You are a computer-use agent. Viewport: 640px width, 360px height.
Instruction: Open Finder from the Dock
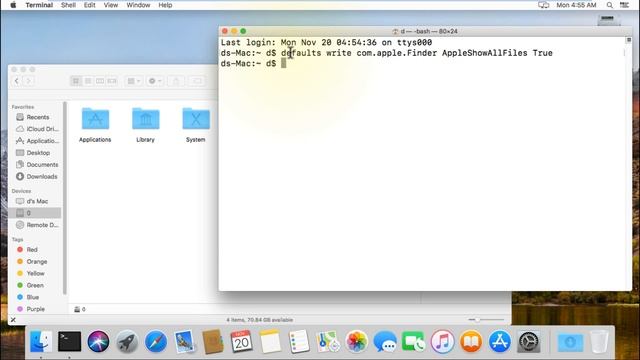coord(41,341)
